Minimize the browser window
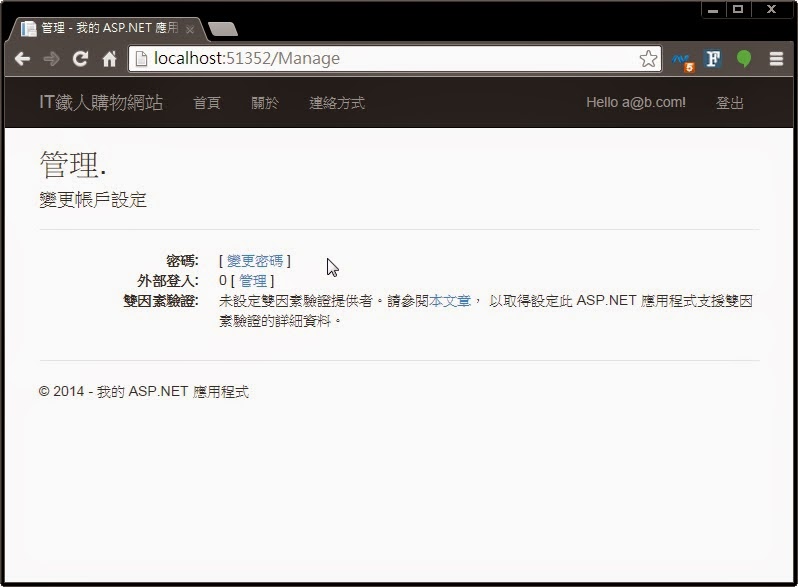This screenshot has width=798, height=587. [x=713, y=10]
